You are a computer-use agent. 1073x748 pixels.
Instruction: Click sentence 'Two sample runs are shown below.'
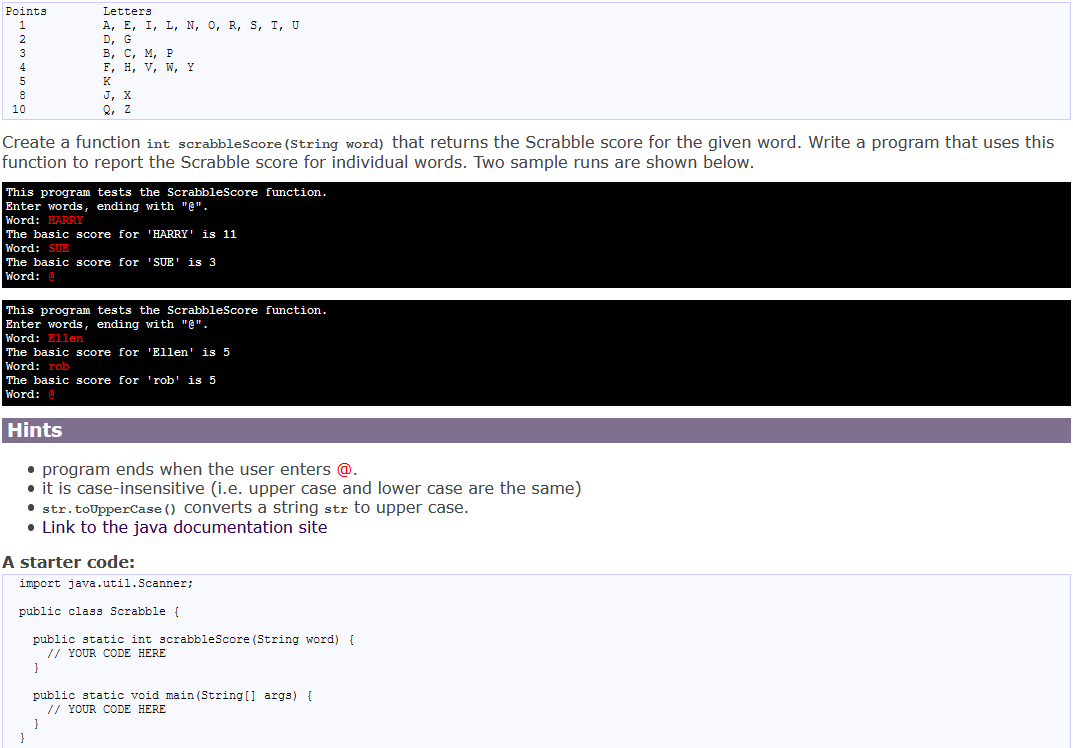[x=614, y=162]
